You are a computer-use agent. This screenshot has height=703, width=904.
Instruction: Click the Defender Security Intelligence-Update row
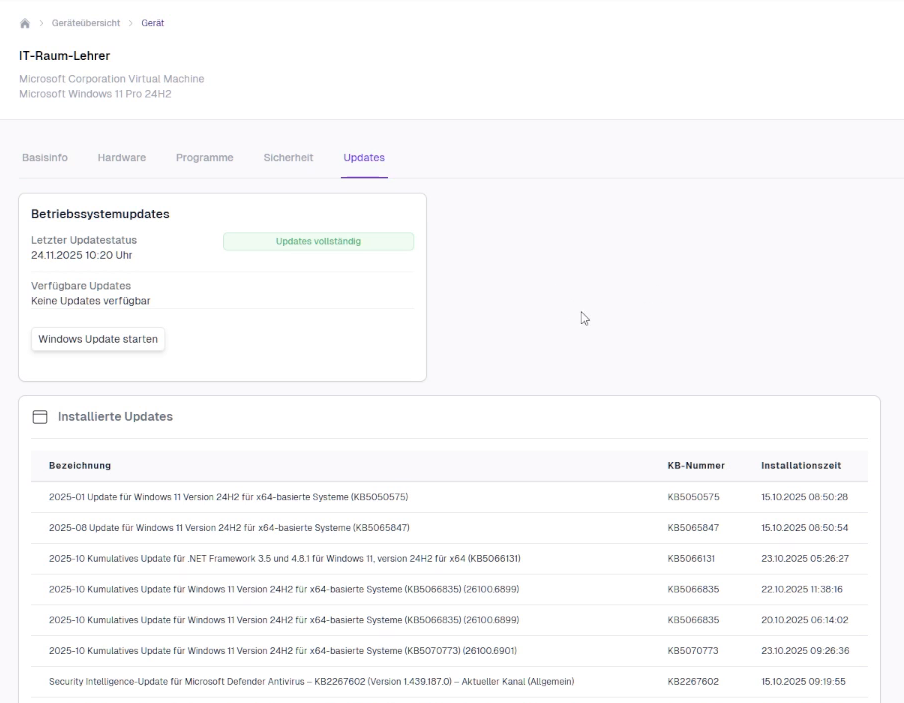(x=311, y=682)
